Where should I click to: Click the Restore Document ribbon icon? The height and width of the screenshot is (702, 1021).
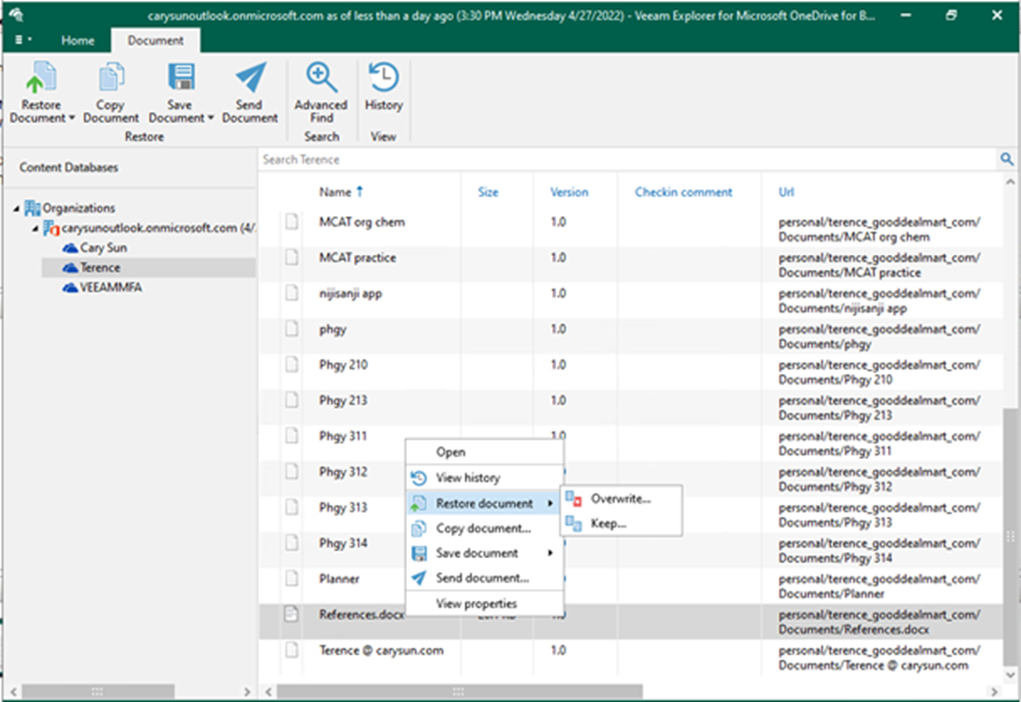click(41, 77)
